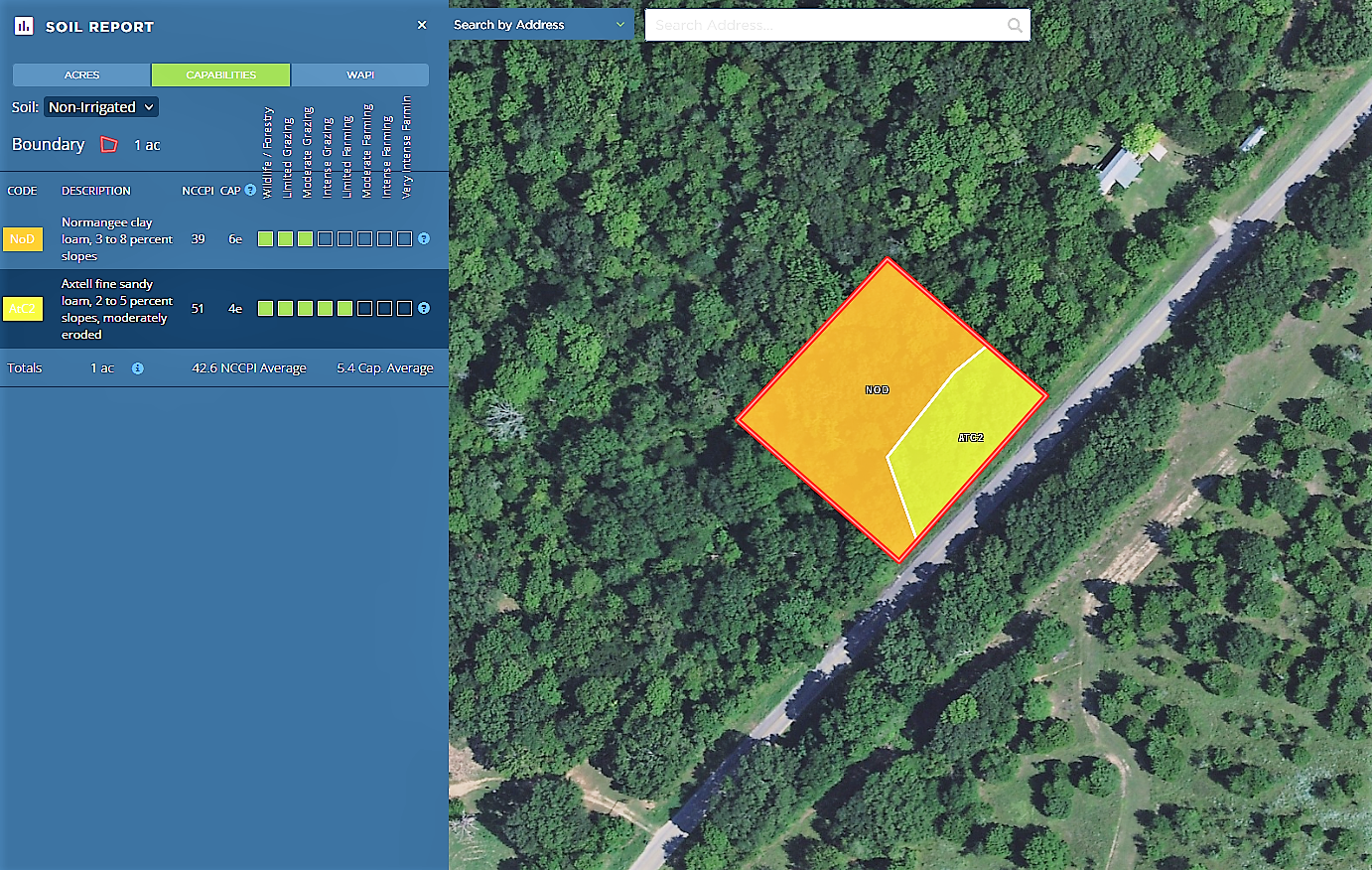
Task: Open help icon on Normangee clay loam row
Action: (424, 238)
